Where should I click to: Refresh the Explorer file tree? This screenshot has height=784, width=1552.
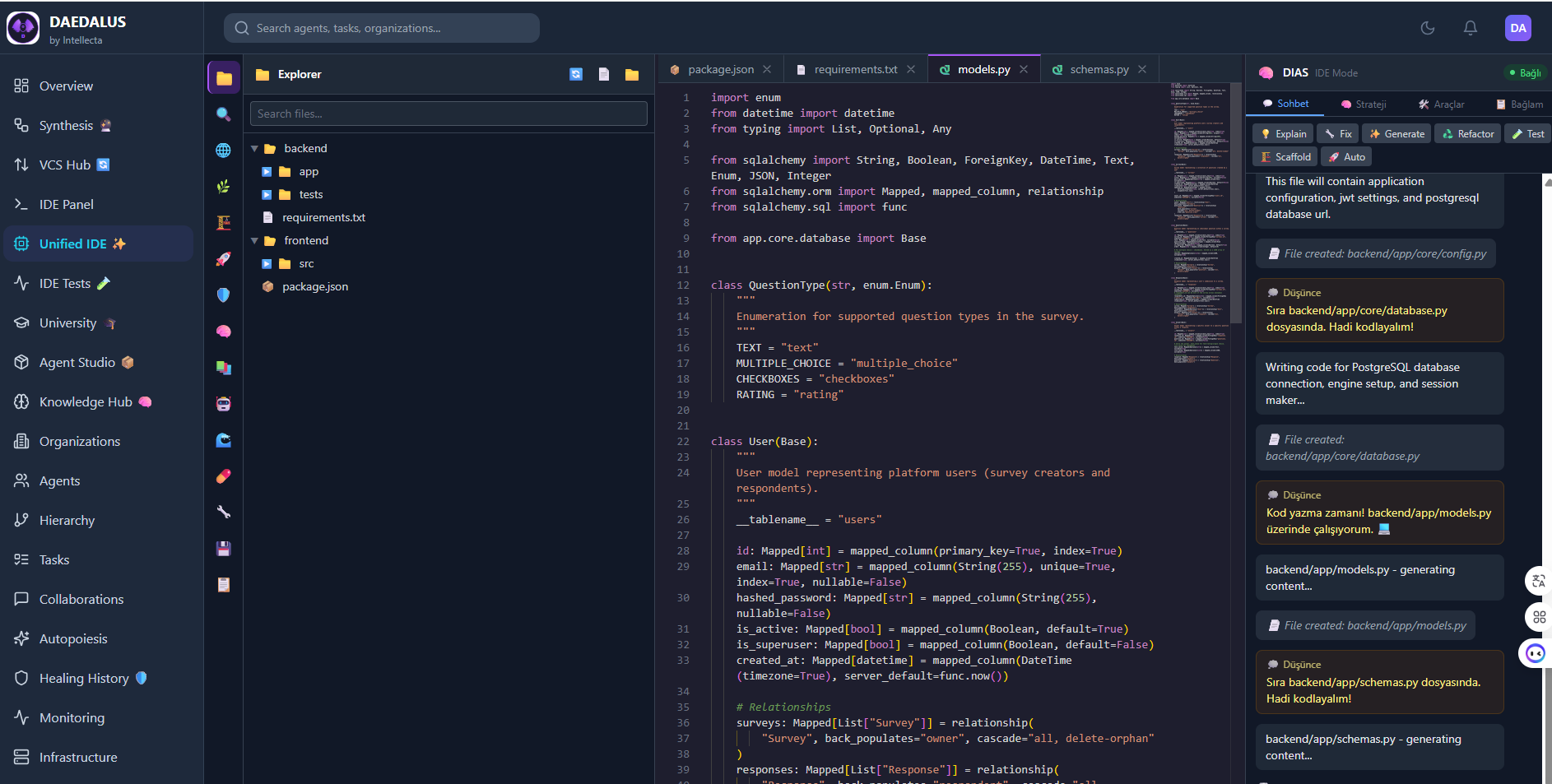[576, 74]
